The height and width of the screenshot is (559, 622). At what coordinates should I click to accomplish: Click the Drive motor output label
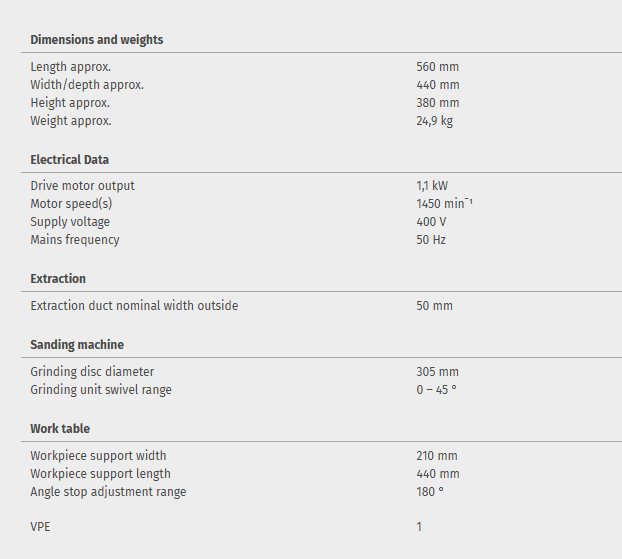(x=82, y=186)
